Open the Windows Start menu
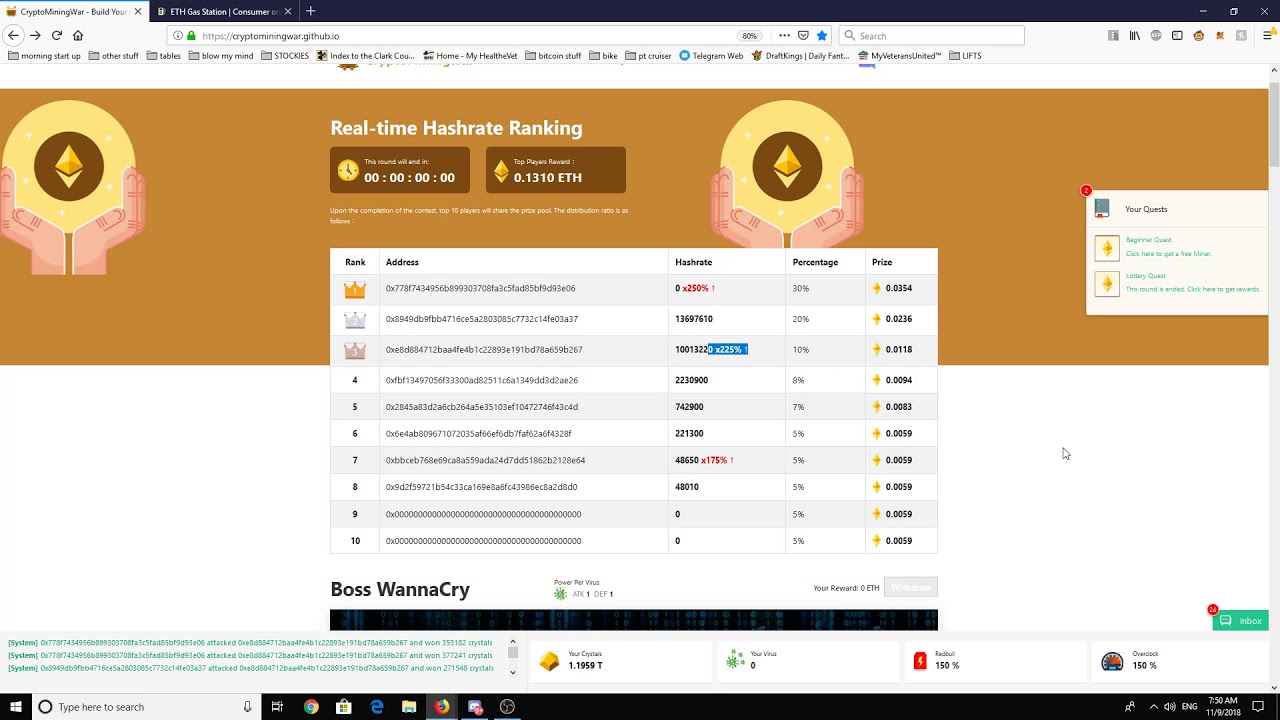This screenshot has height=720, width=1280. click(x=15, y=707)
